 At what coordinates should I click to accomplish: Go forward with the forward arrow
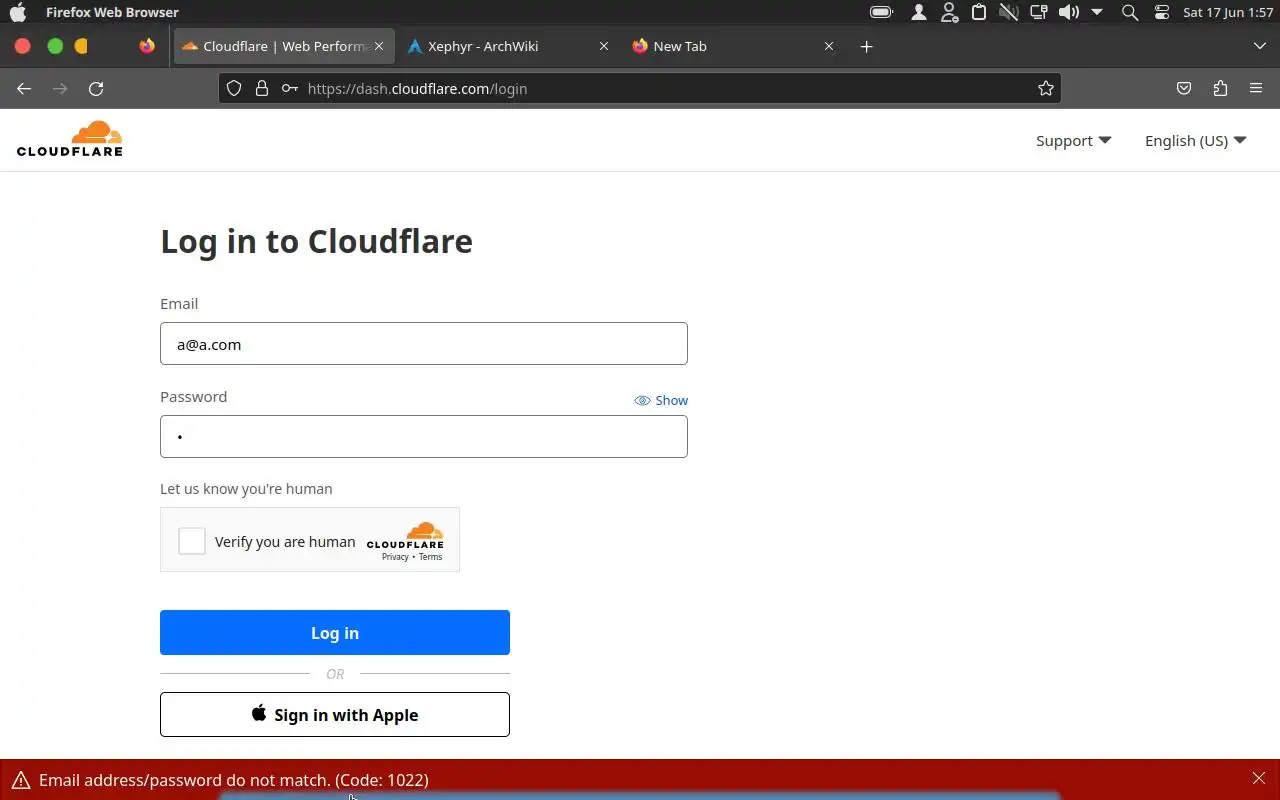[60, 88]
